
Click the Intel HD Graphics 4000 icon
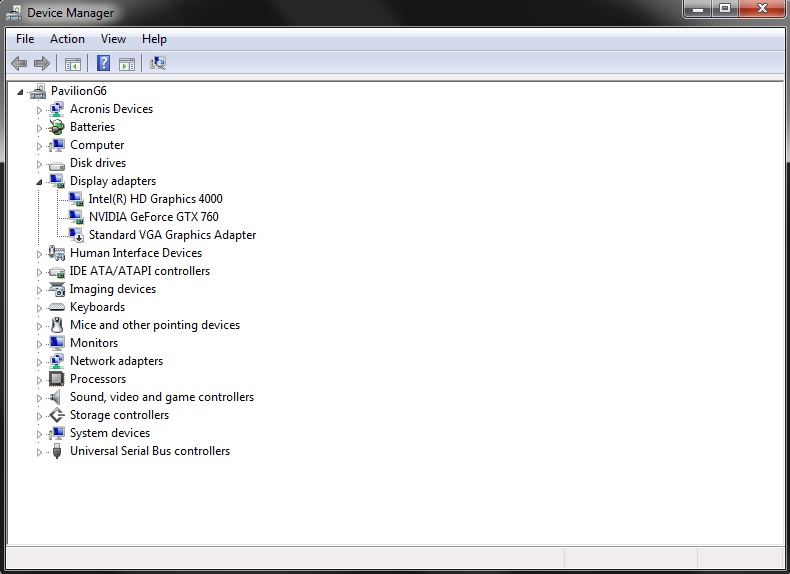76,199
